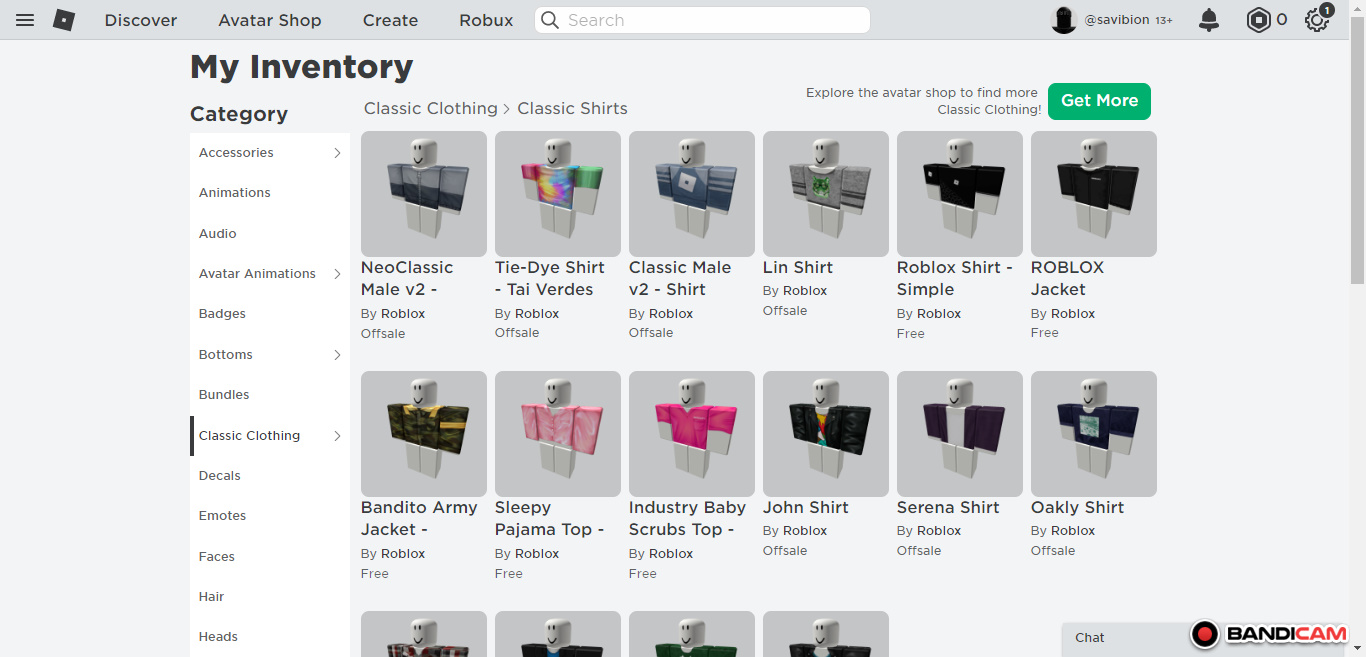Click the Roblox logo icon

64,20
